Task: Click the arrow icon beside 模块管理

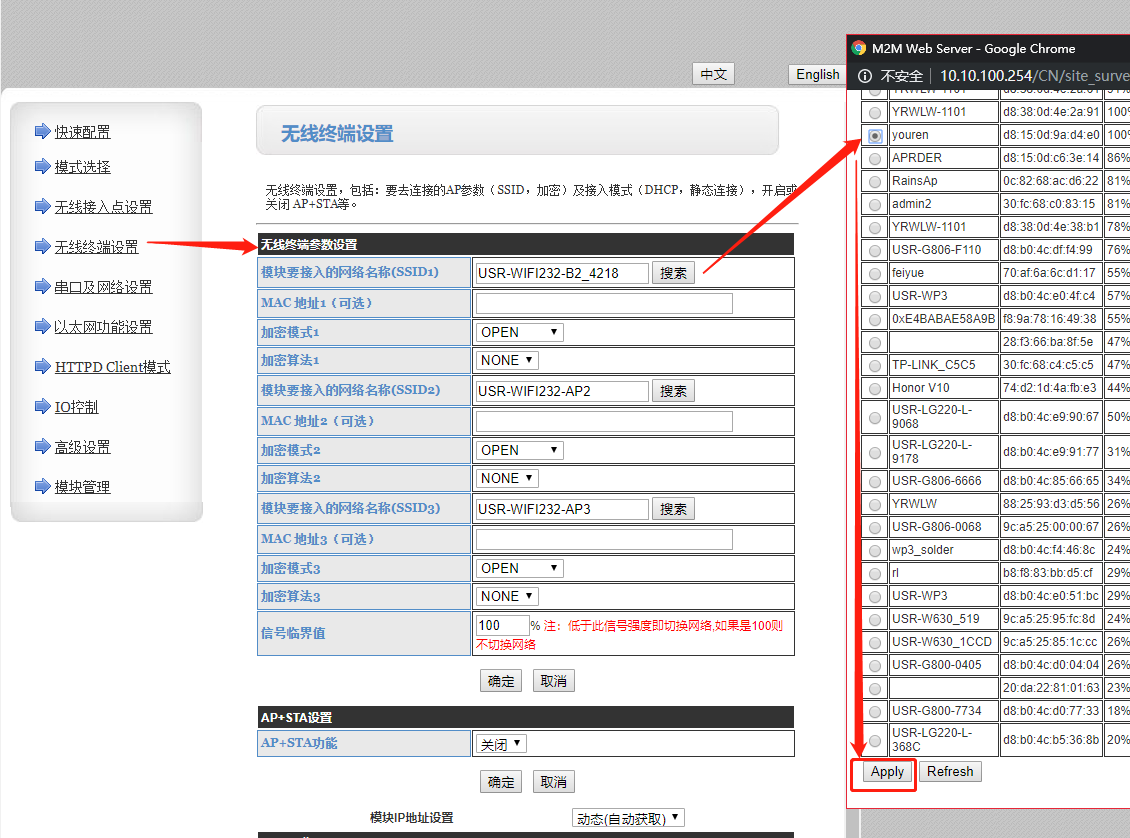Action: pos(42,487)
